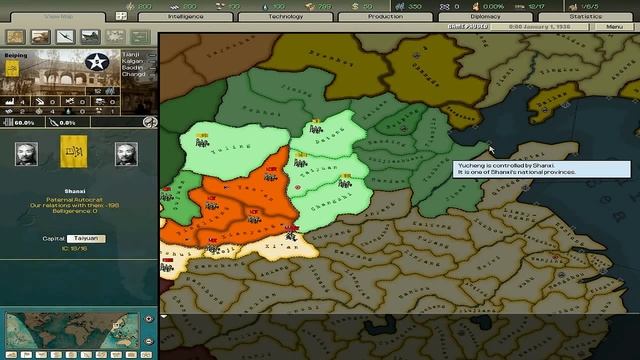The height and width of the screenshot is (360, 640).
Task: Click the yellow Shanxi flag on Beiping panel
Action: (x=12, y=68)
